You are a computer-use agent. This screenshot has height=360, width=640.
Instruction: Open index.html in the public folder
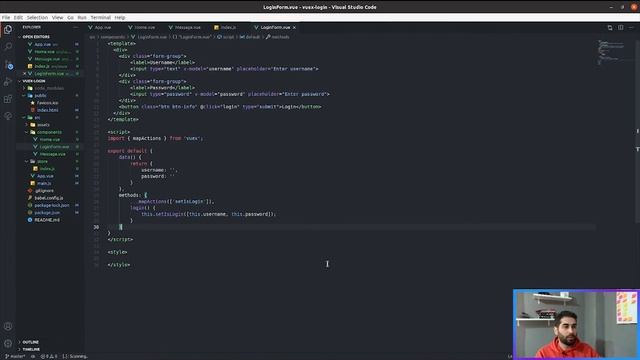coord(47,110)
